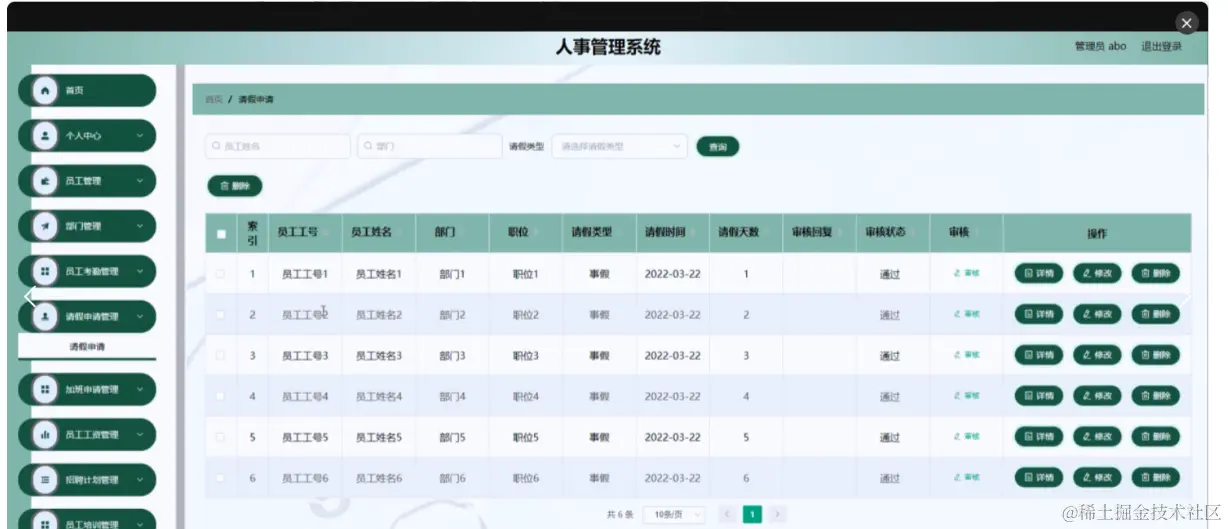Image resolution: width=1228 pixels, height=529 pixels.
Task: Open the 10条/页 page size dropdown
Action: (674, 514)
